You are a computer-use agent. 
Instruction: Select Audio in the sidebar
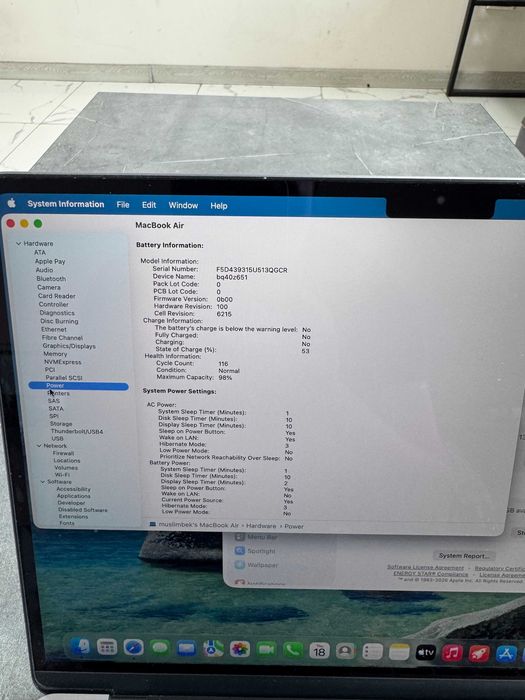pyautogui.click(x=44, y=270)
